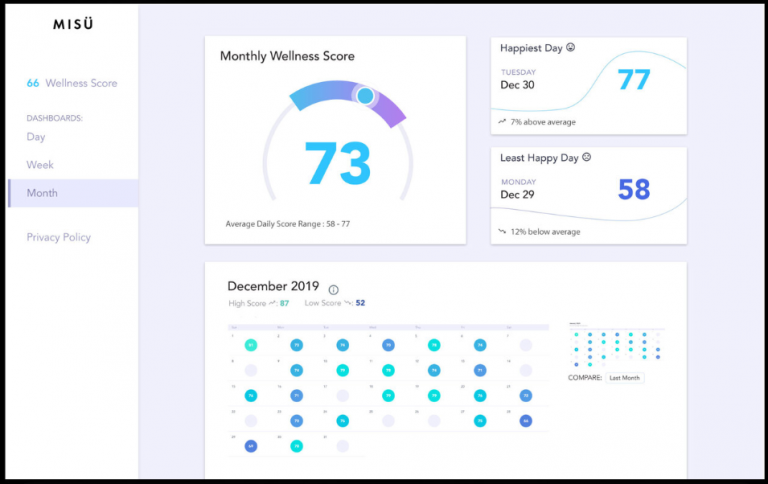Click the Low Score trend icon

[x=345, y=303]
